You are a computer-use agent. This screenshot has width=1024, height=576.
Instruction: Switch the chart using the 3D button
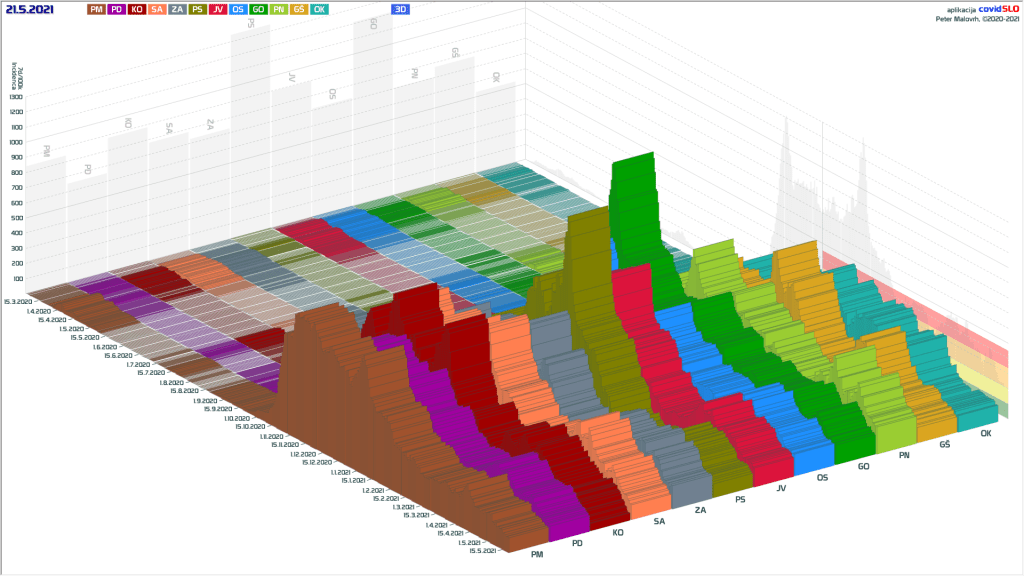pyautogui.click(x=401, y=9)
